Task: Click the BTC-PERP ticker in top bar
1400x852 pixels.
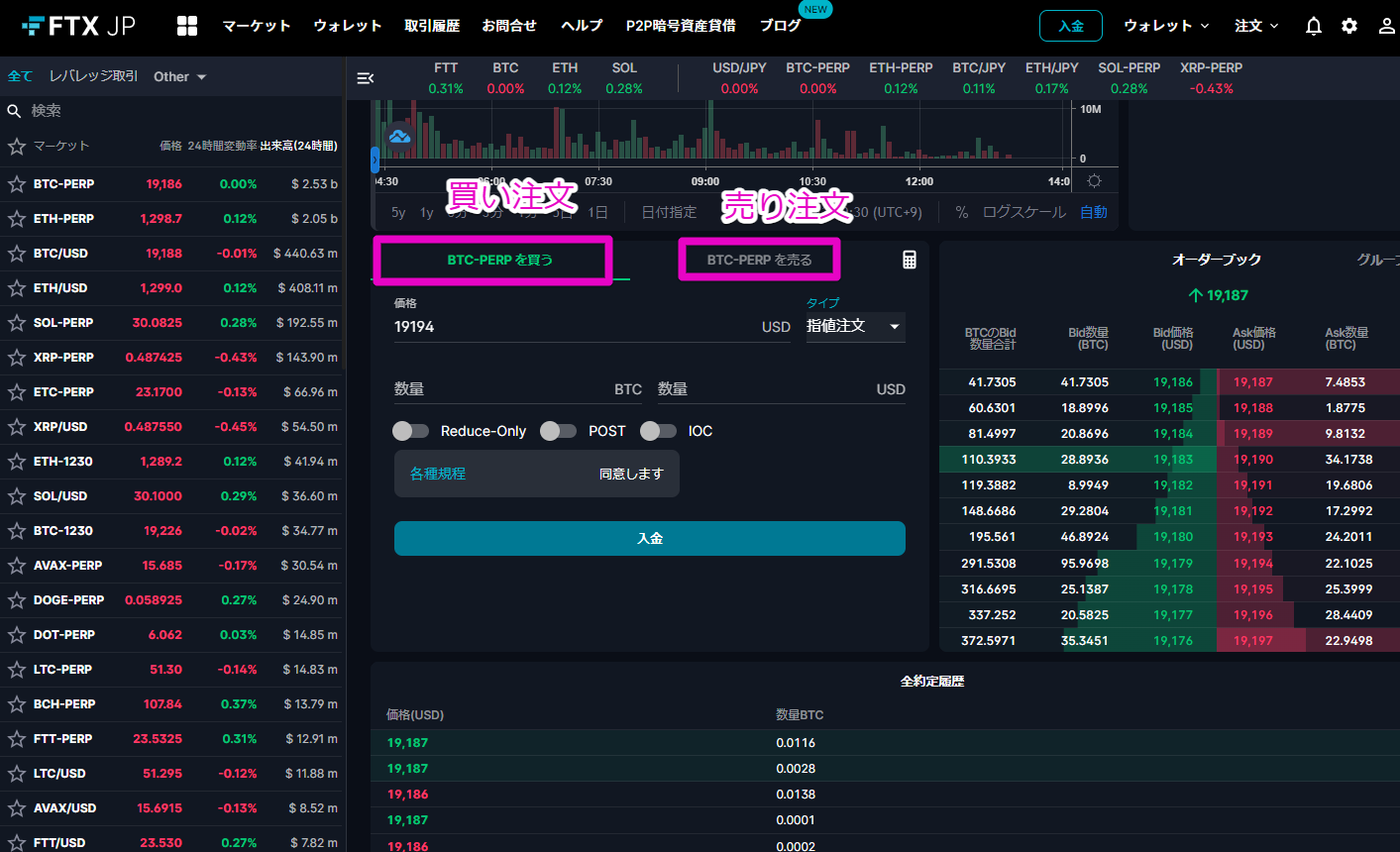Action: tap(818, 77)
